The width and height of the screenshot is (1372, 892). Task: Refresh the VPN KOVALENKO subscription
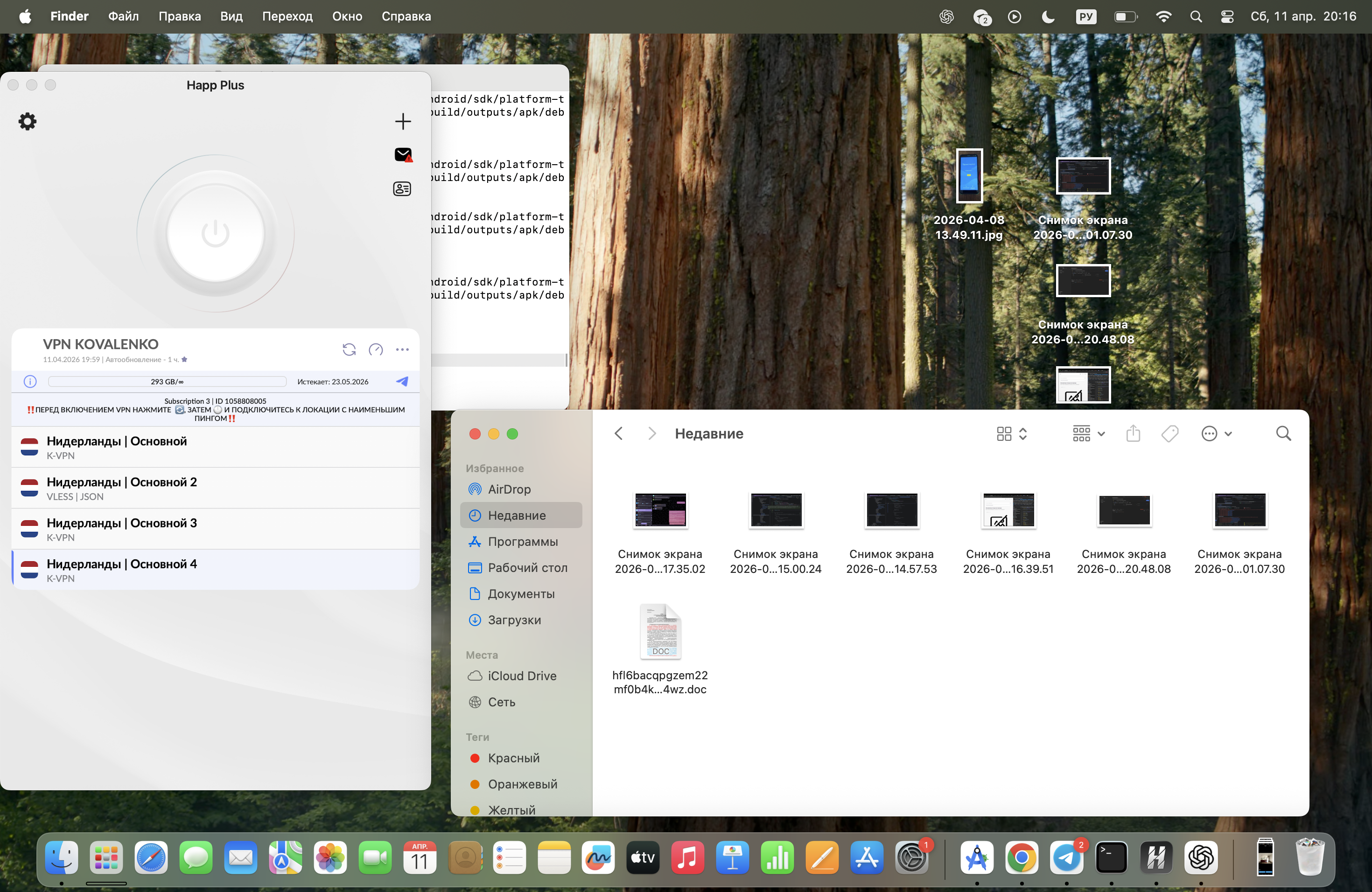[349, 349]
